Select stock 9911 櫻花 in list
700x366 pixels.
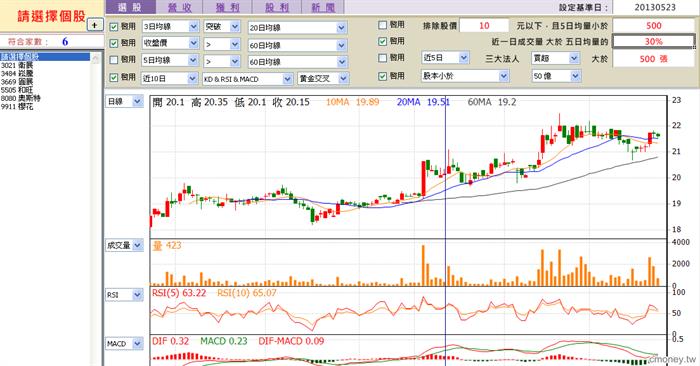[17, 107]
